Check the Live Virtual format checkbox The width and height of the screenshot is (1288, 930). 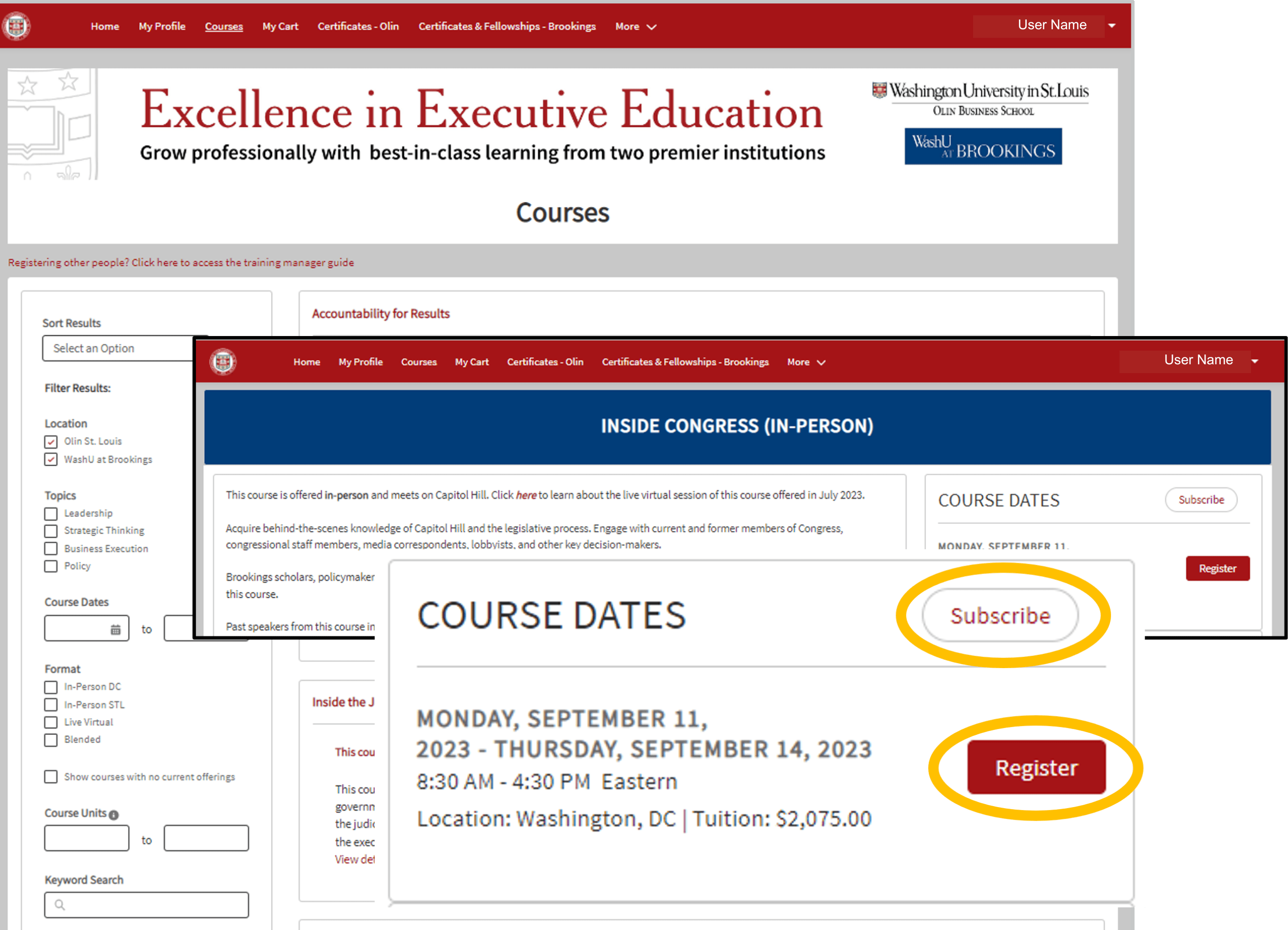point(51,722)
